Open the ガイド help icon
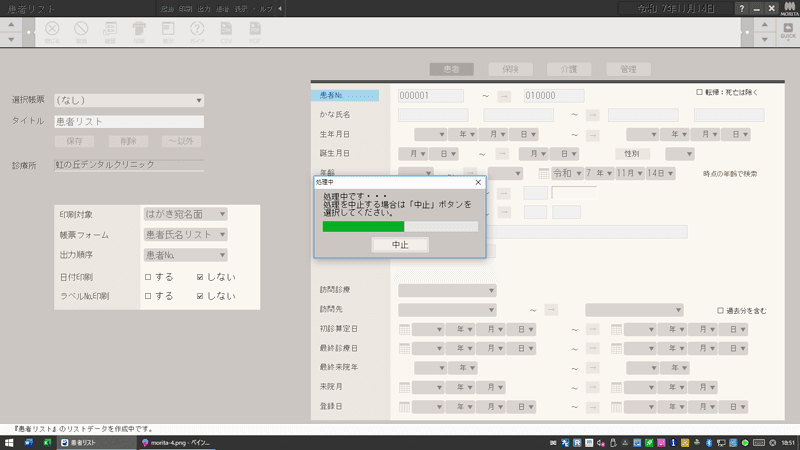 click(x=197, y=32)
